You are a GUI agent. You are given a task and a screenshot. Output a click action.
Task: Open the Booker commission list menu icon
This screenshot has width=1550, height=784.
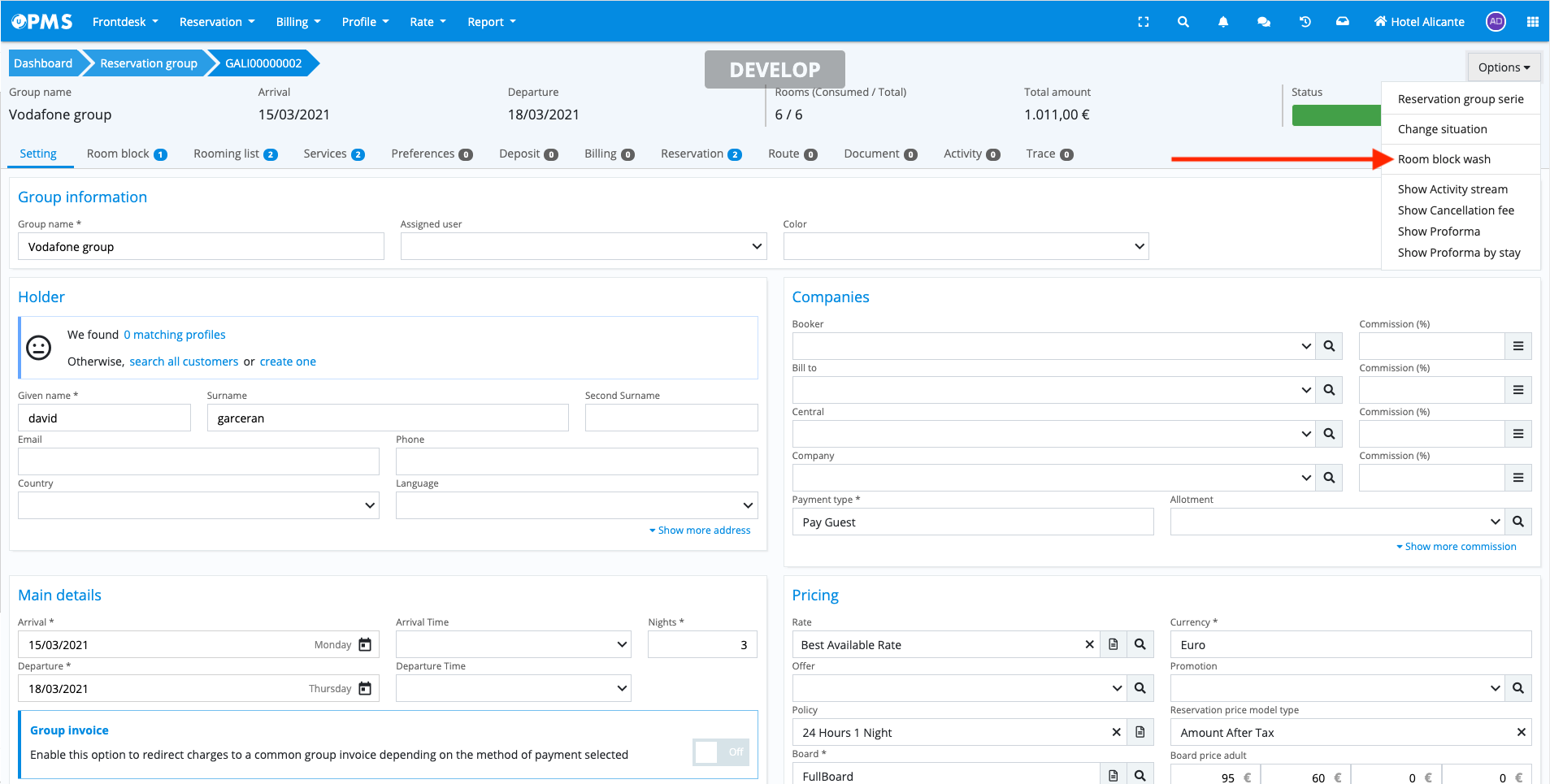tap(1517, 346)
